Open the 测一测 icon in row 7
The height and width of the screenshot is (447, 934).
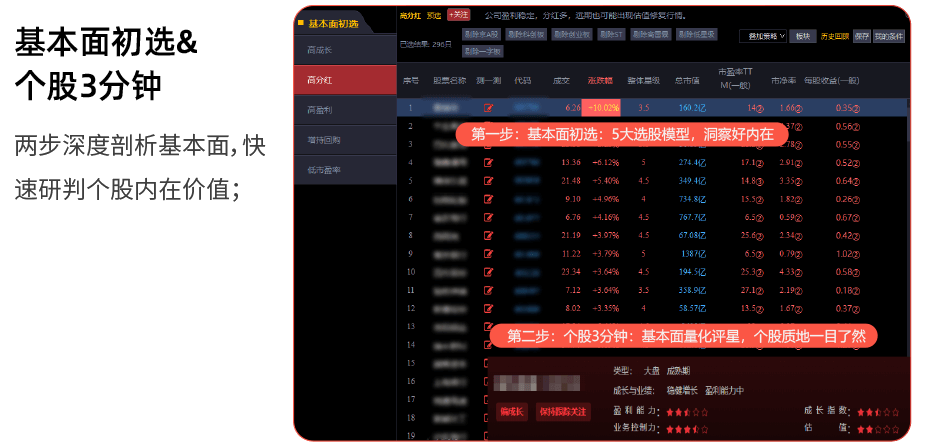click(489, 216)
